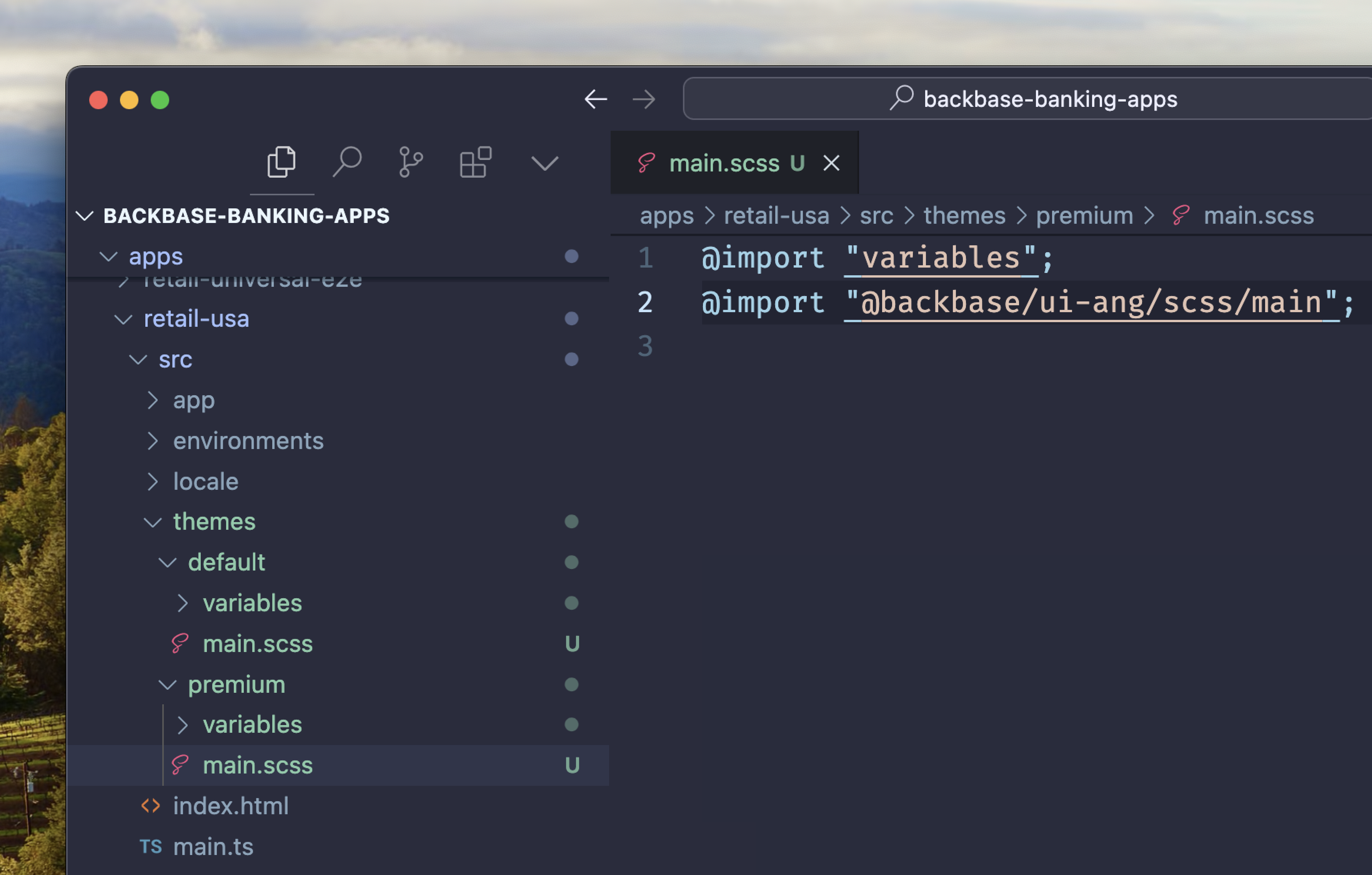Open the Source Control view icon
The image size is (1372, 875).
(411, 162)
